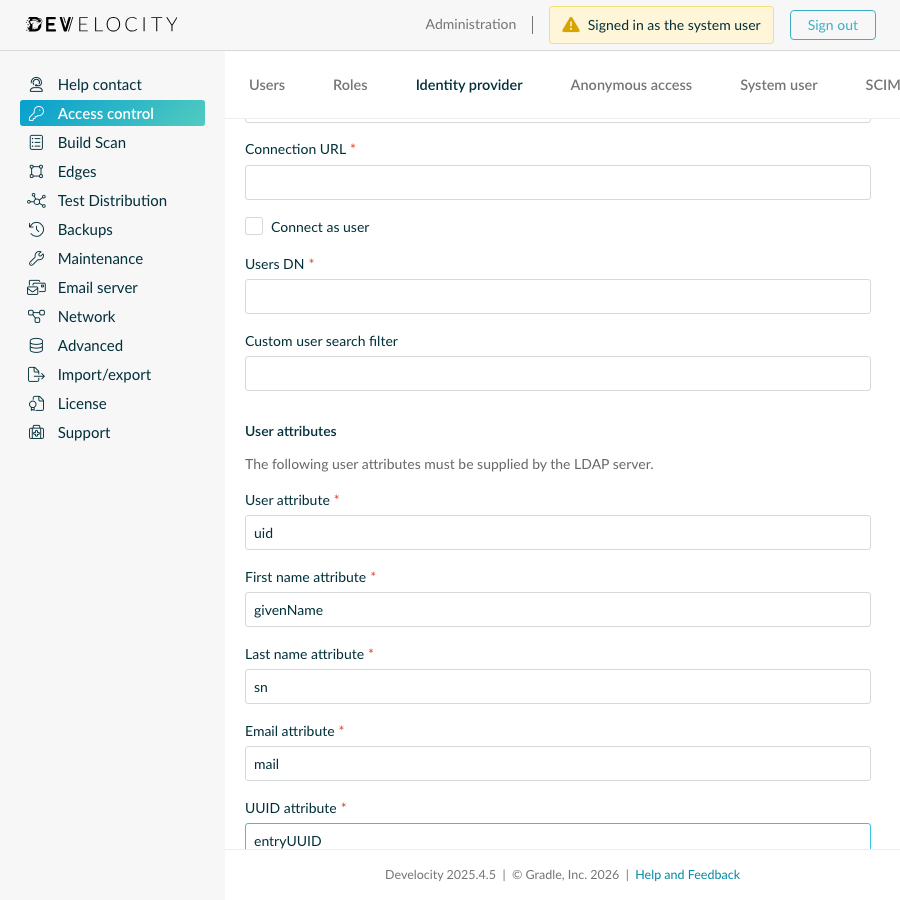900x900 pixels.
Task: Select the Maintenance wrench icon
Action: coord(36,258)
